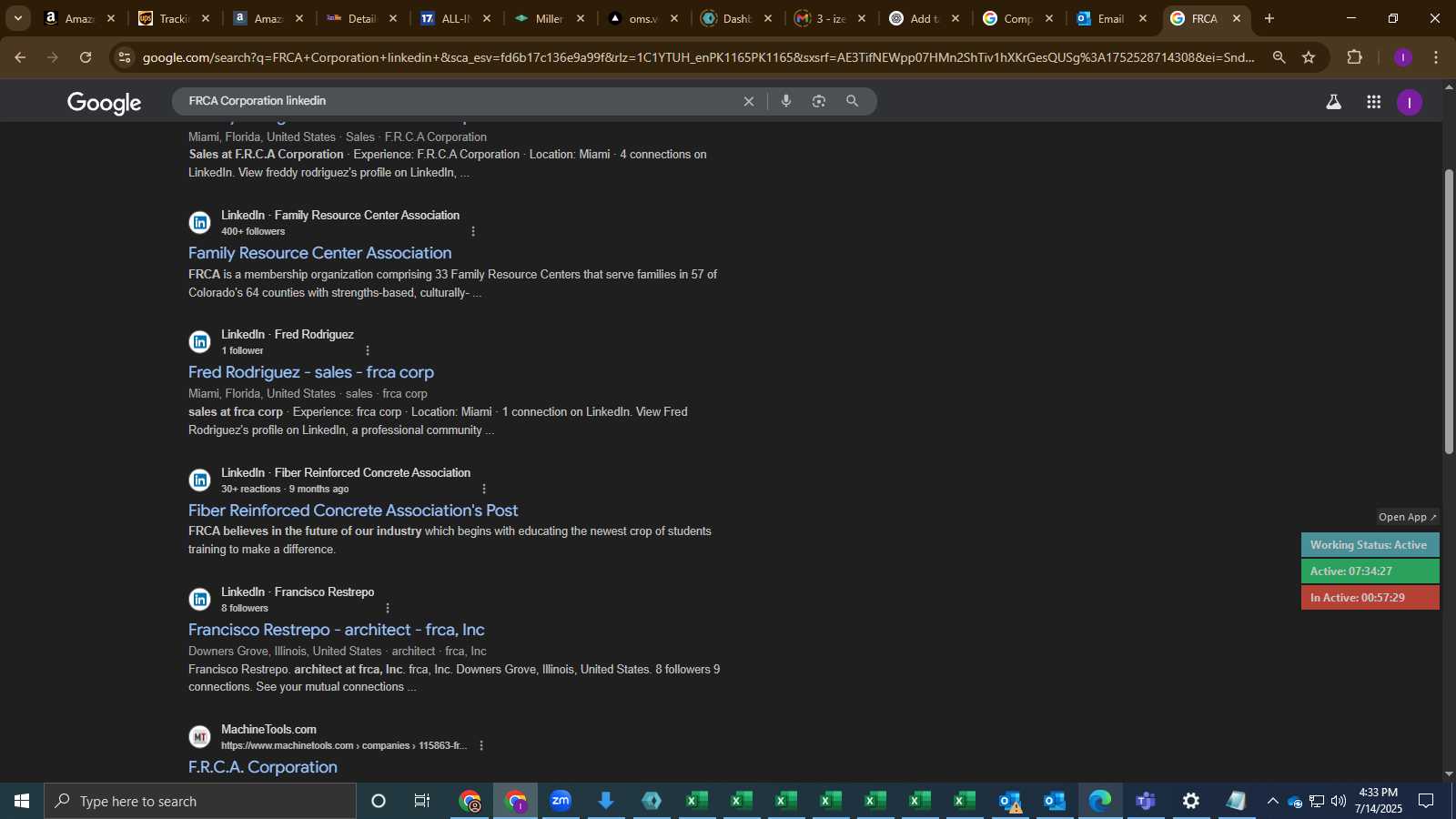Switch to the ALL-IN tab
Viewport: 1456px width, 819px height.
(456, 18)
